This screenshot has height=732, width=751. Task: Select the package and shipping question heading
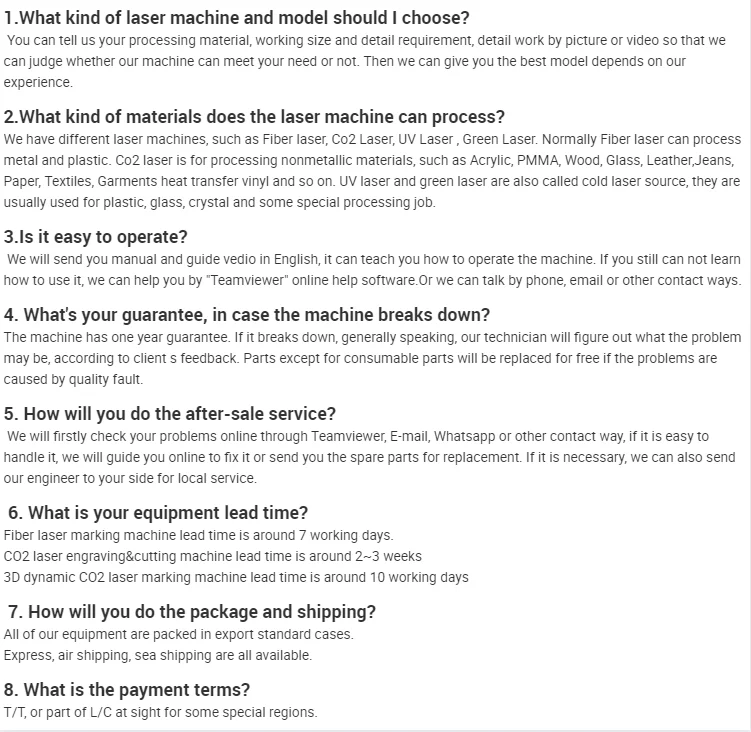pyautogui.click(x=192, y=611)
